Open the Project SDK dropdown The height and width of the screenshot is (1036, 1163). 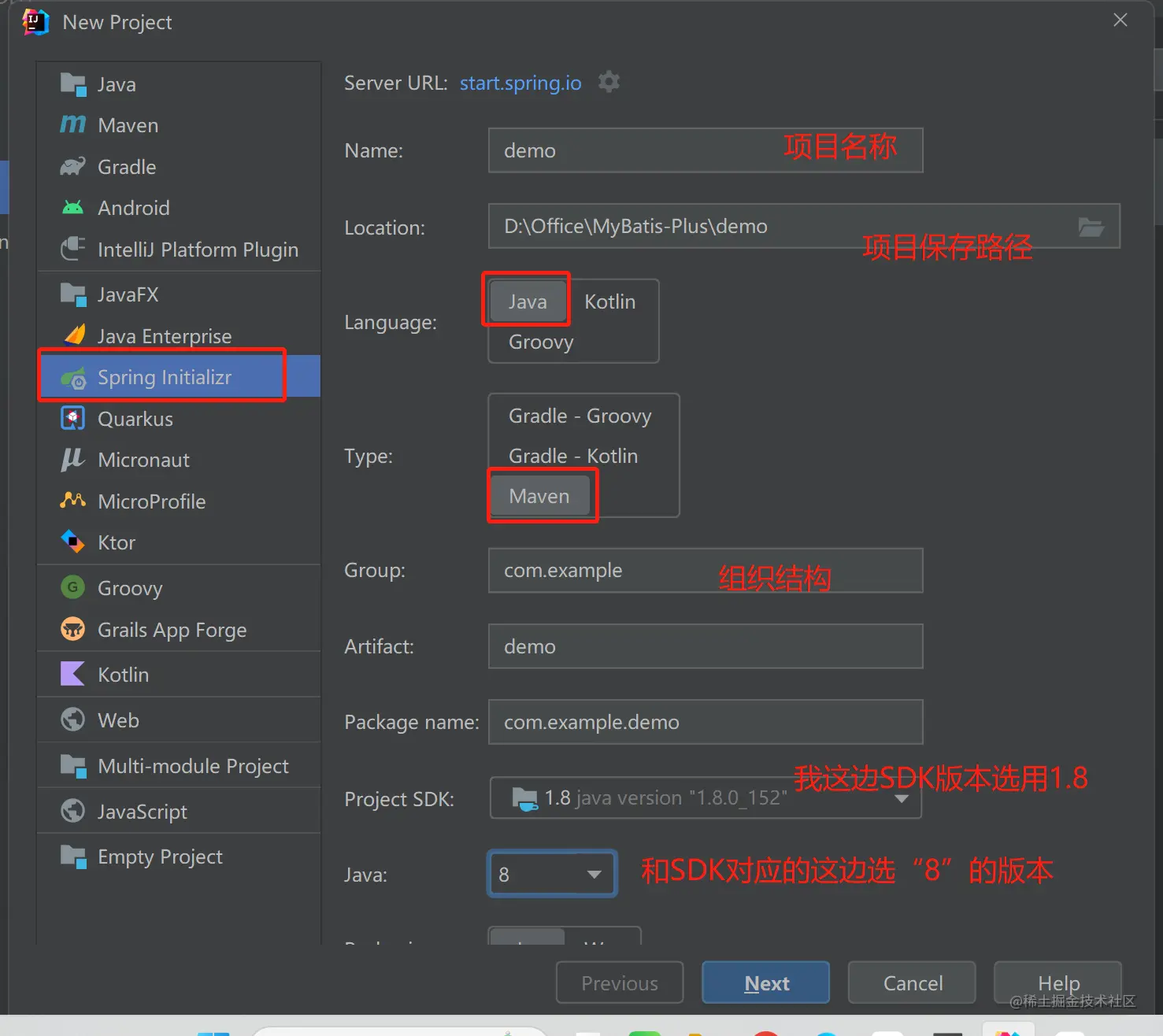pyautogui.click(x=706, y=798)
